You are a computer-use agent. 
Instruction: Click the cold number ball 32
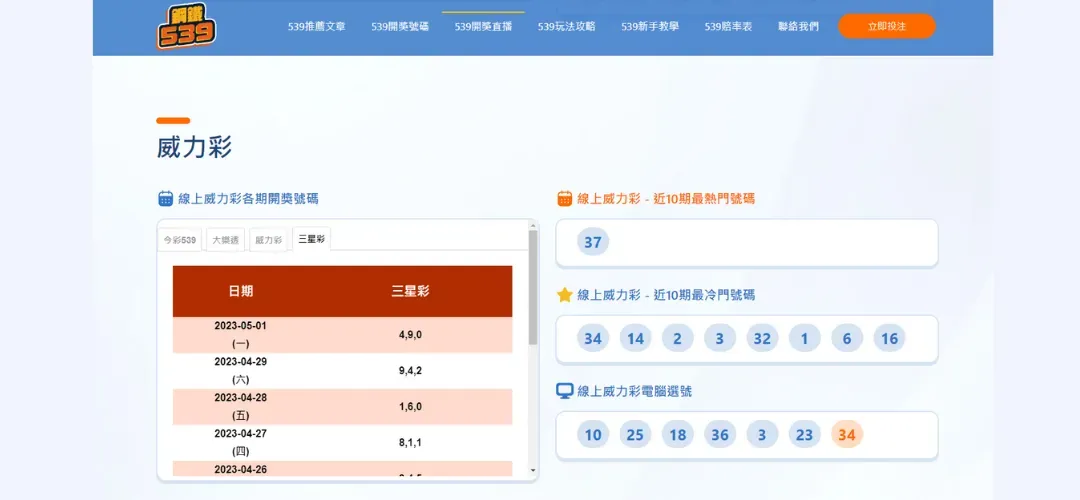(762, 338)
